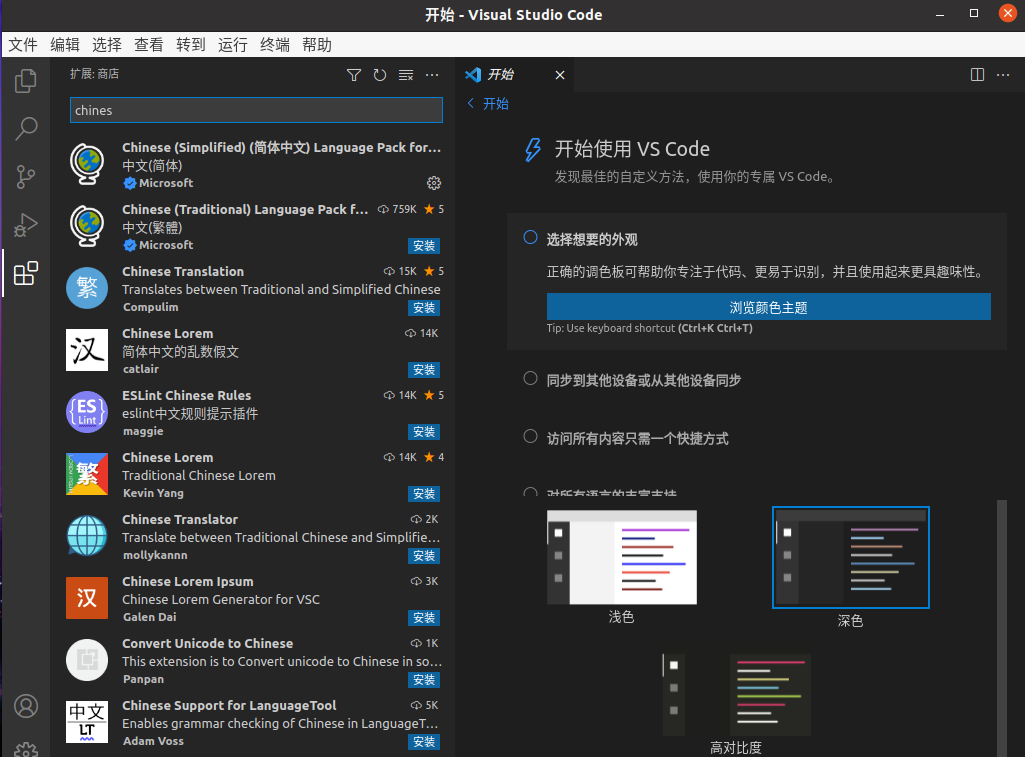Image resolution: width=1025 pixels, height=757 pixels.
Task: Choose the 深色 dark theme thumbnail
Action: [850, 557]
